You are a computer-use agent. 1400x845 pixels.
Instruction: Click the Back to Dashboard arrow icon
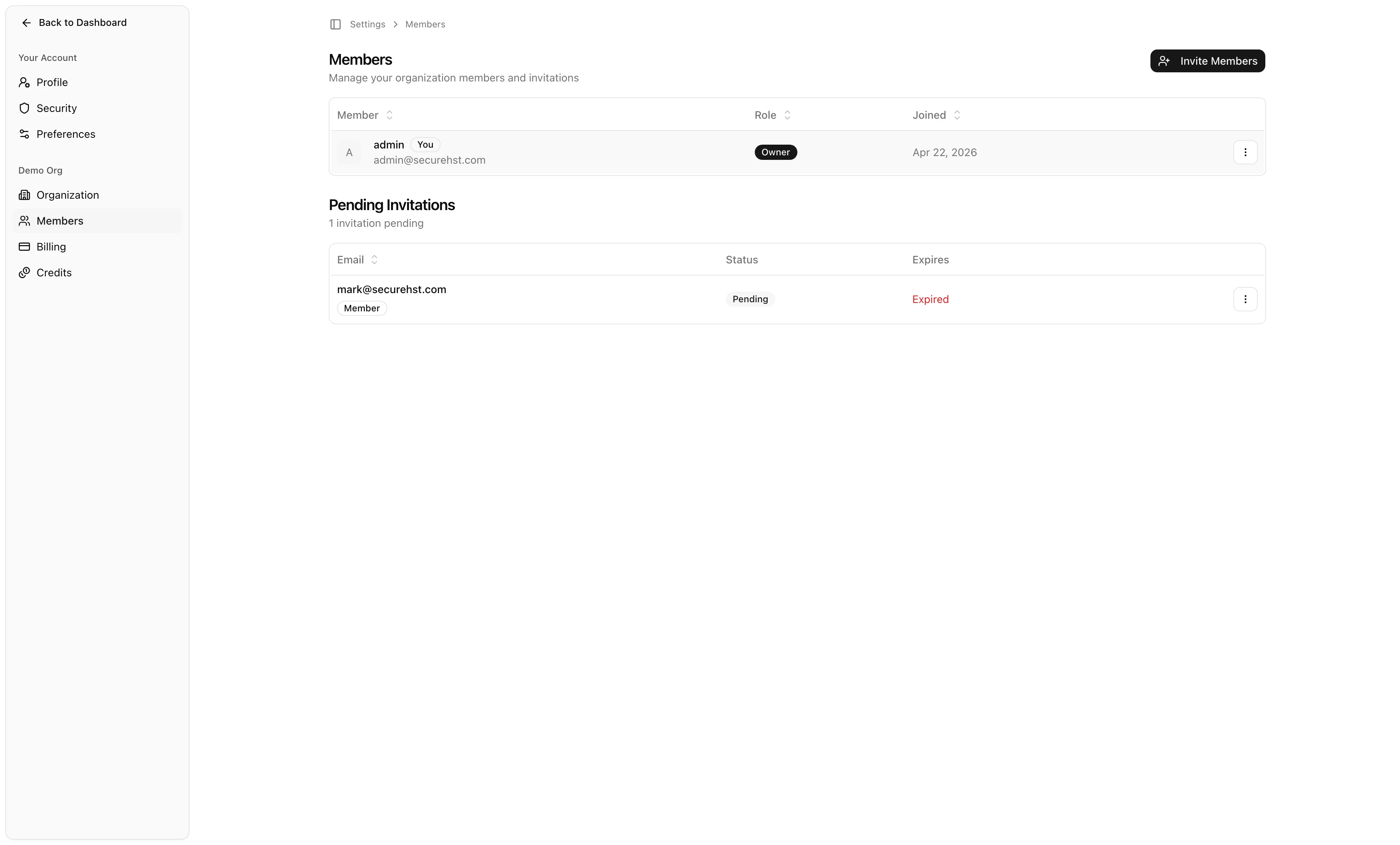(x=26, y=23)
